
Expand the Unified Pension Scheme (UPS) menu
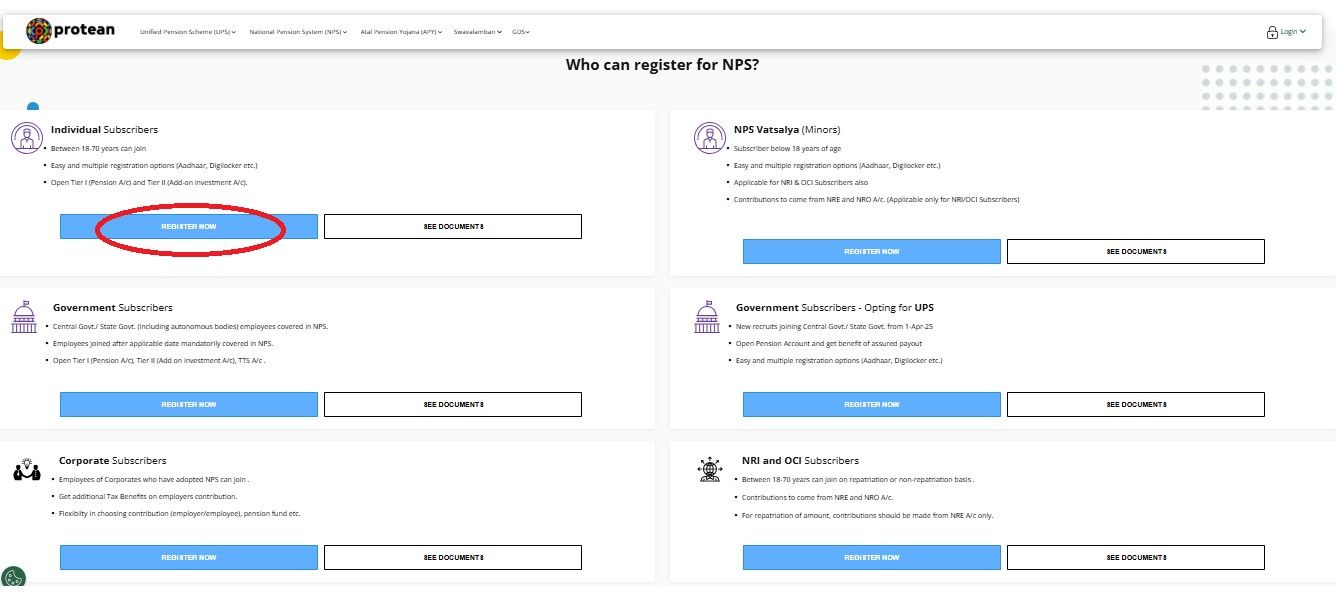[188, 32]
